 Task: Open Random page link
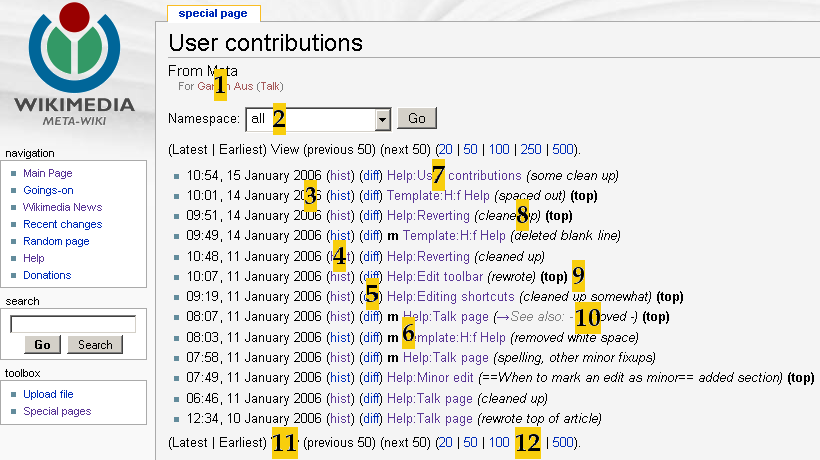click(56, 241)
